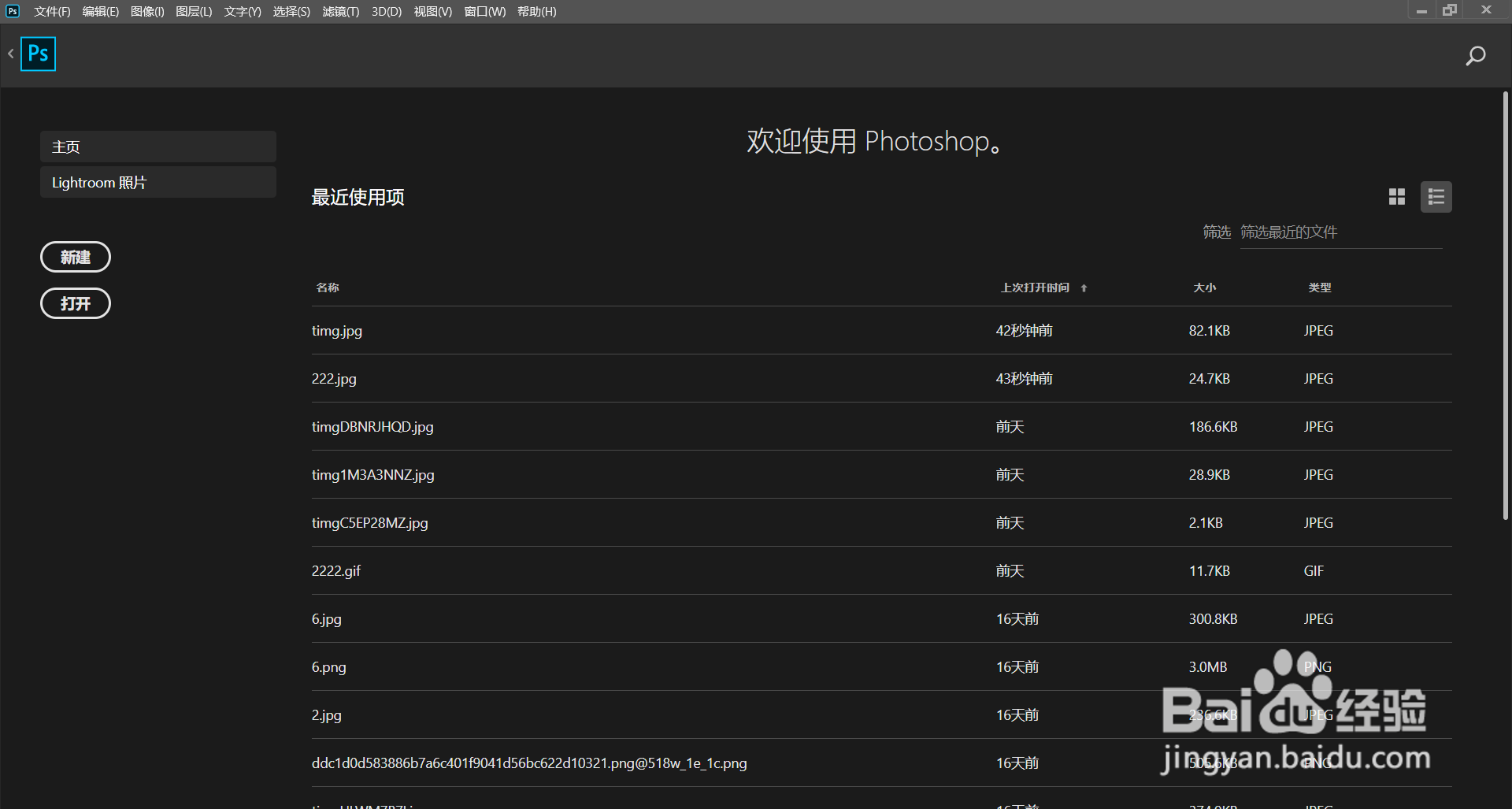
Task: Click the vertical scrollbar thumb
Action: (x=1506, y=306)
